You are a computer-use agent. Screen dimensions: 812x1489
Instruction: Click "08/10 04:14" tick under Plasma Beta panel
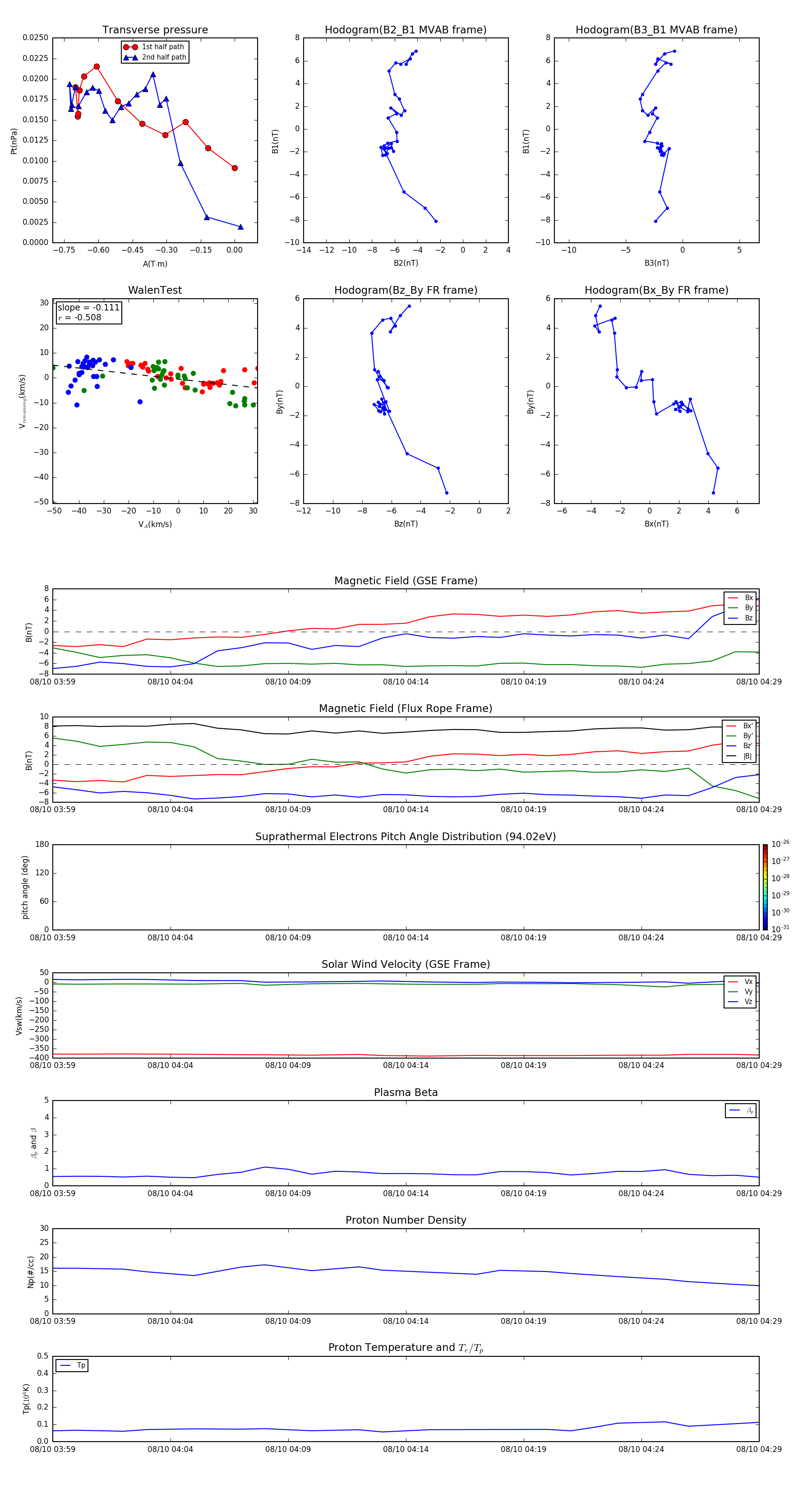click(x=406, y=1193)
